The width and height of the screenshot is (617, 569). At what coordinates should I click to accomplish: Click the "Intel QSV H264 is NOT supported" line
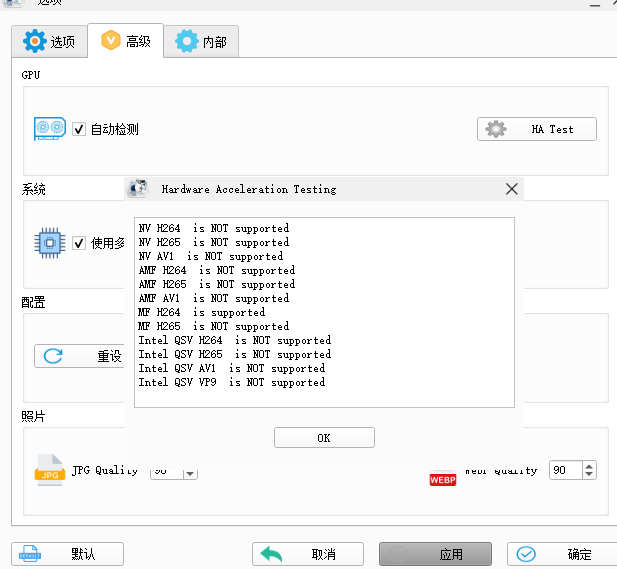[235, 340]
